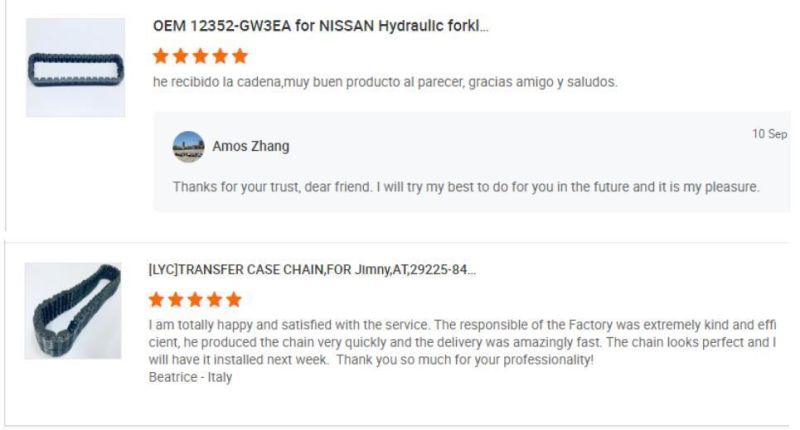
Task: Open the [LYC]TRANSFER CASE CHAIN product title
Action: click(x=312, y=270)
